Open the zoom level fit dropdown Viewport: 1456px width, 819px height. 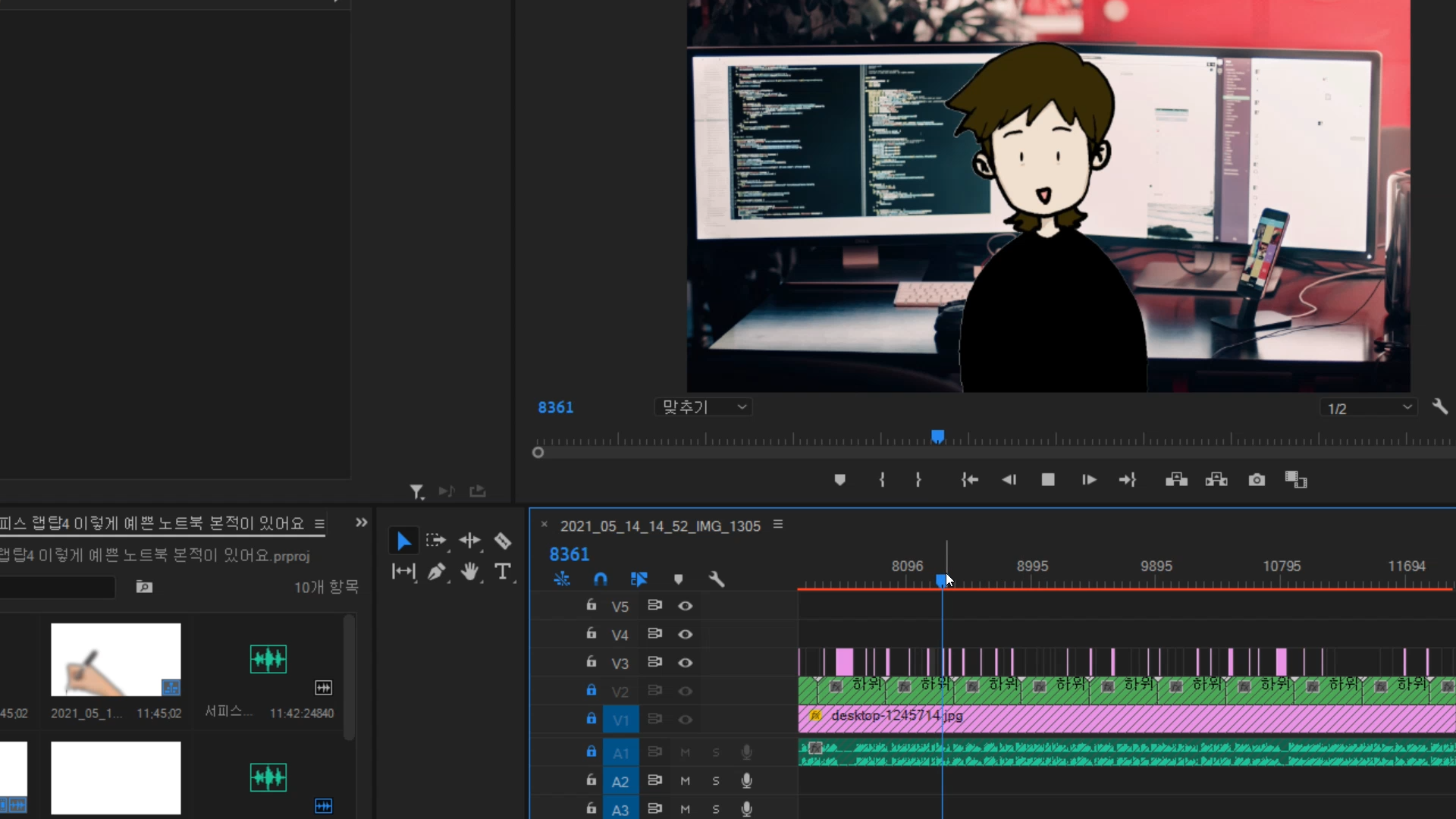703,407
